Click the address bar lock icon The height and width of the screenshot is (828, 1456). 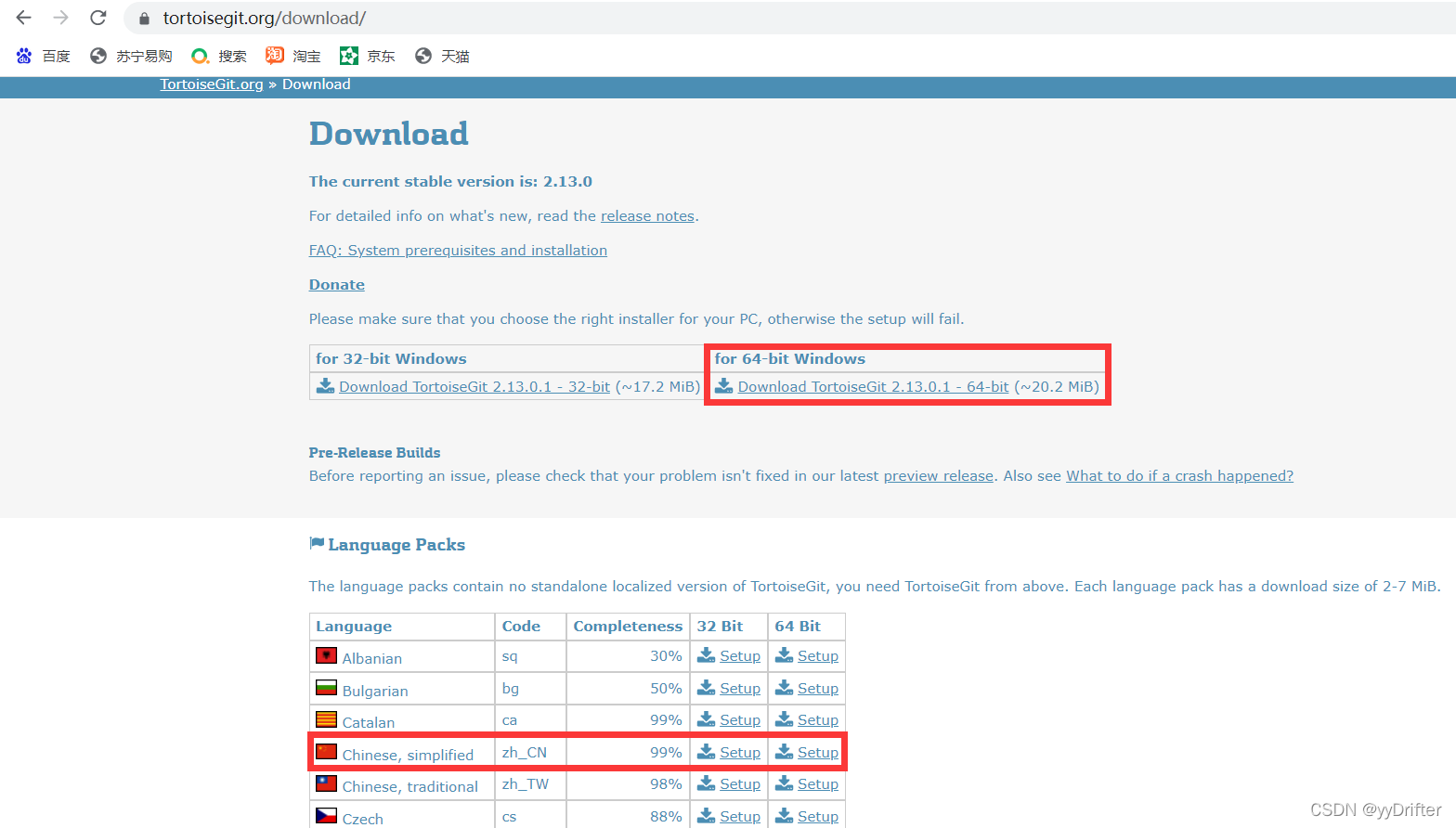(144, 19)
